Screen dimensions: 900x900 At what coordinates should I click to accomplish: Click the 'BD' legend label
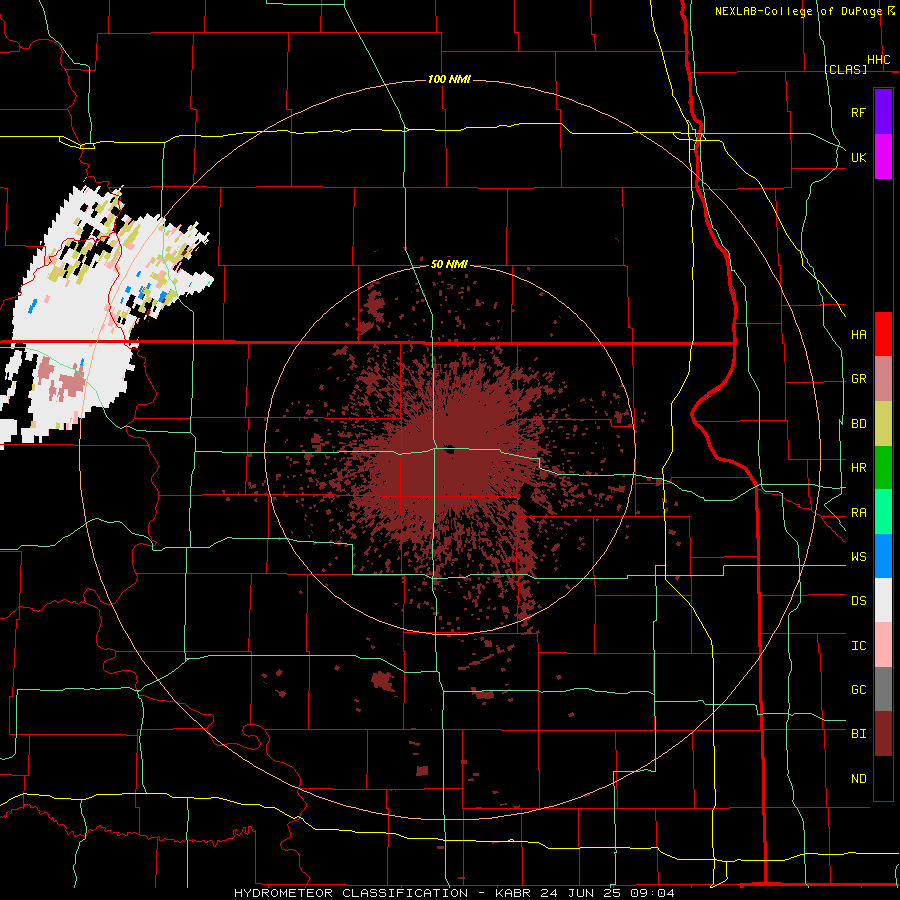click(x=858, y=424)
